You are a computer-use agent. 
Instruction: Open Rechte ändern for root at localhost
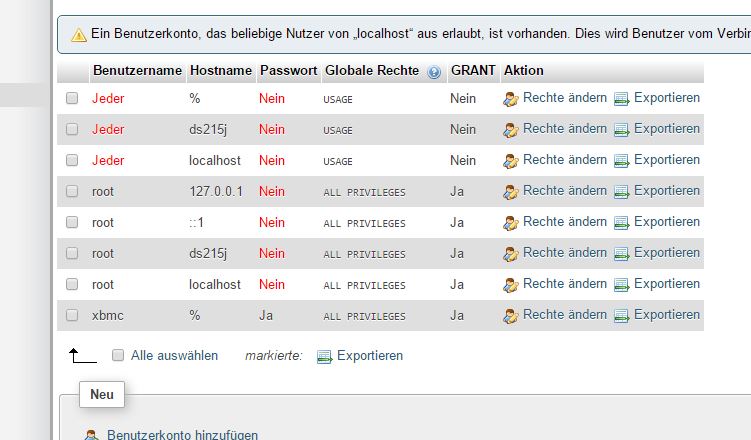pos(565,284)
